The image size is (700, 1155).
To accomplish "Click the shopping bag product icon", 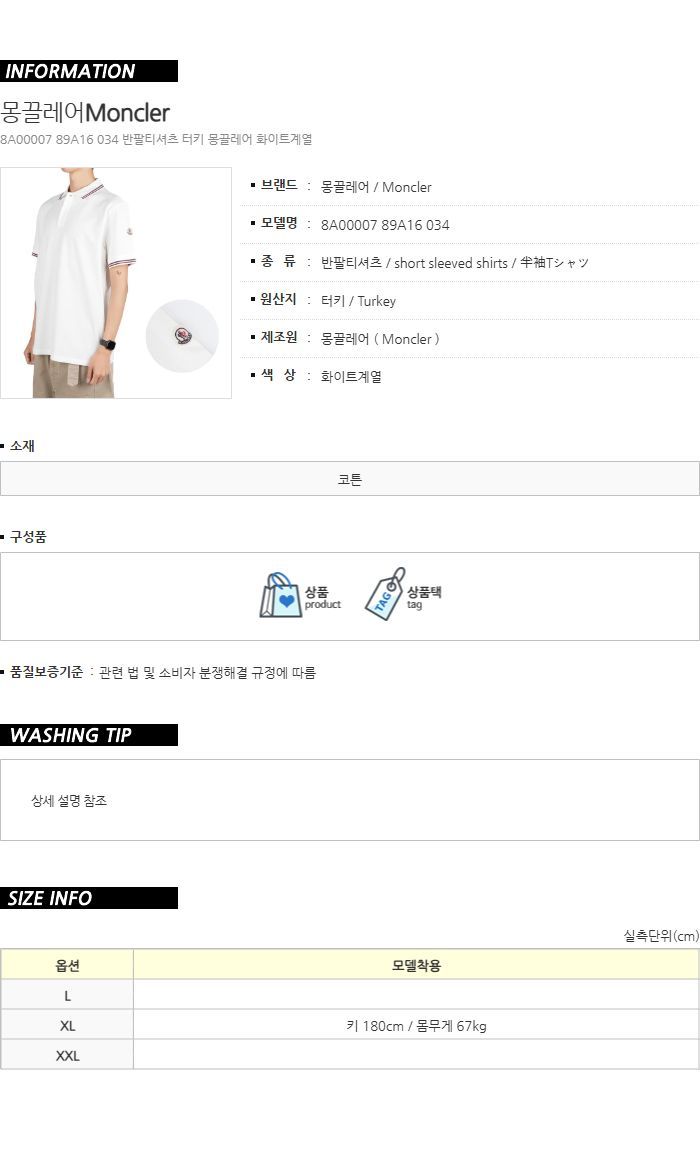I will click(281, 595).
